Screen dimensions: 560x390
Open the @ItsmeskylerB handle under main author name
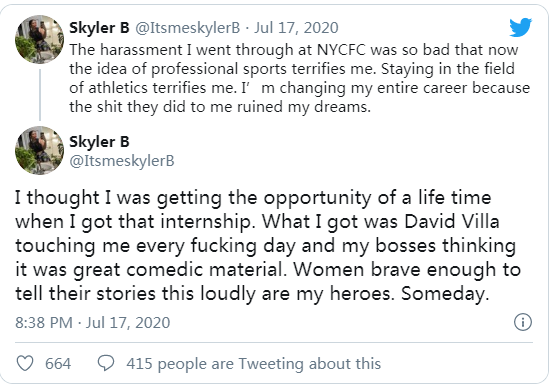(x=122, y=161)
